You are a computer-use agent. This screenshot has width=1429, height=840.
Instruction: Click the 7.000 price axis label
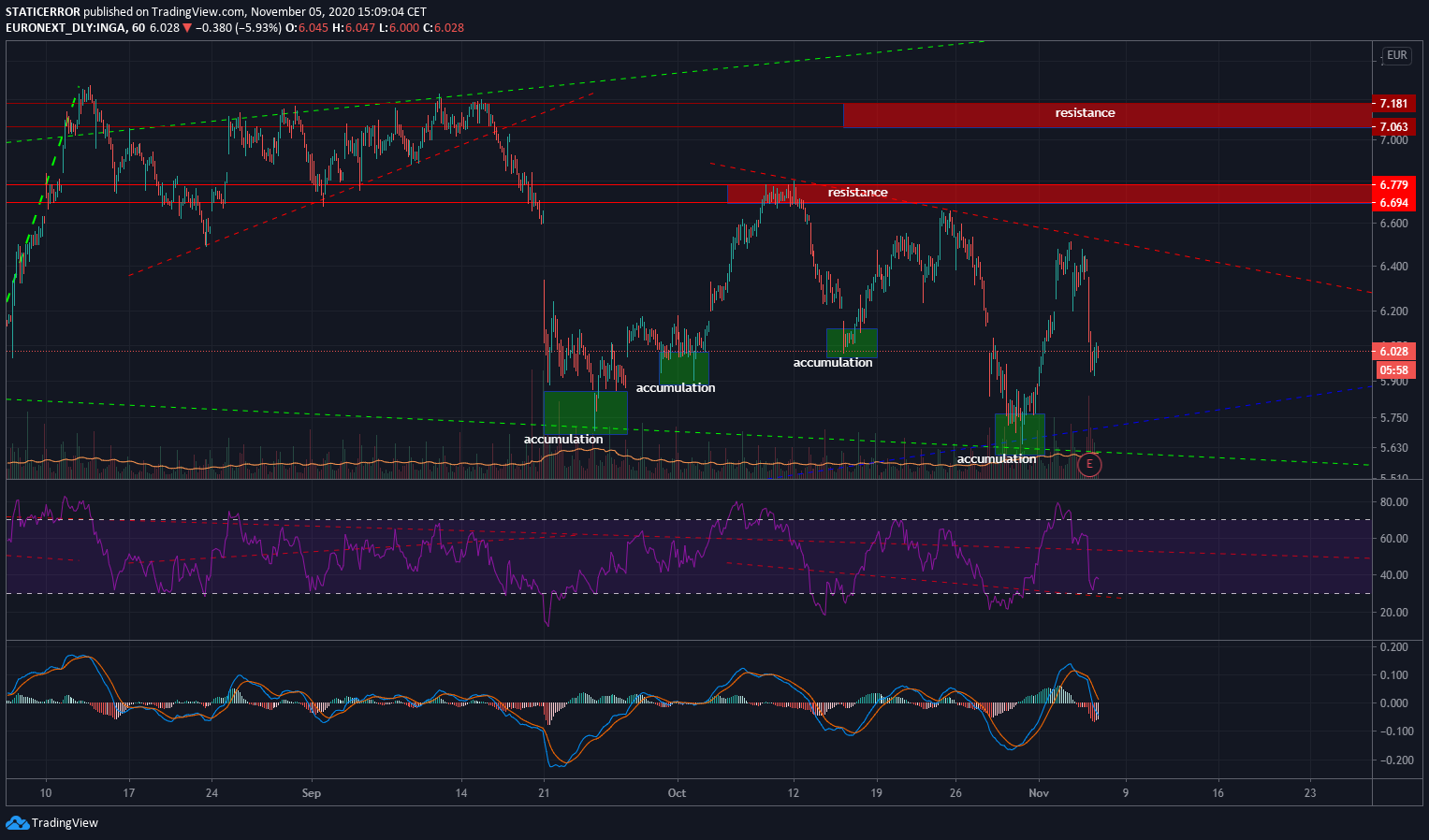tap(1393, 140)
